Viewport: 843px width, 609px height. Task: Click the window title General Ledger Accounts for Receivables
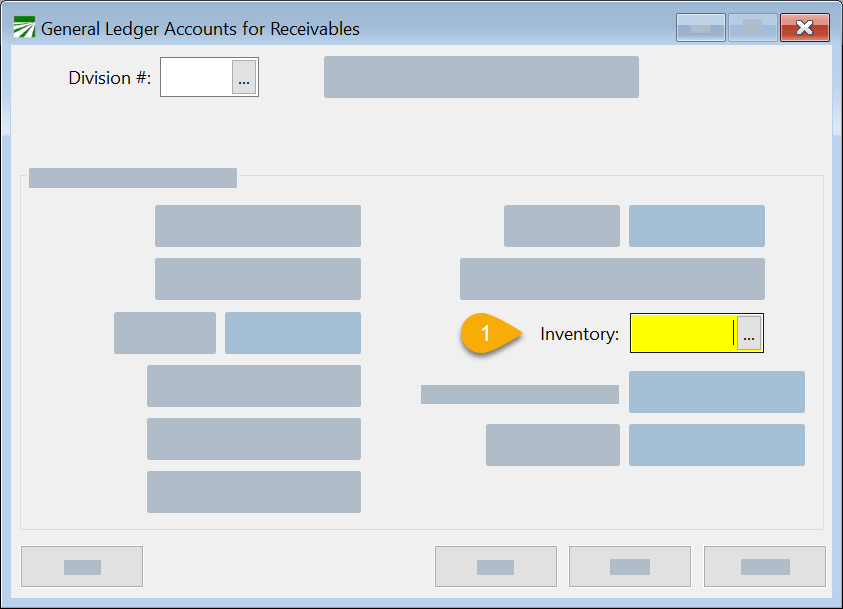coord(200,29)
